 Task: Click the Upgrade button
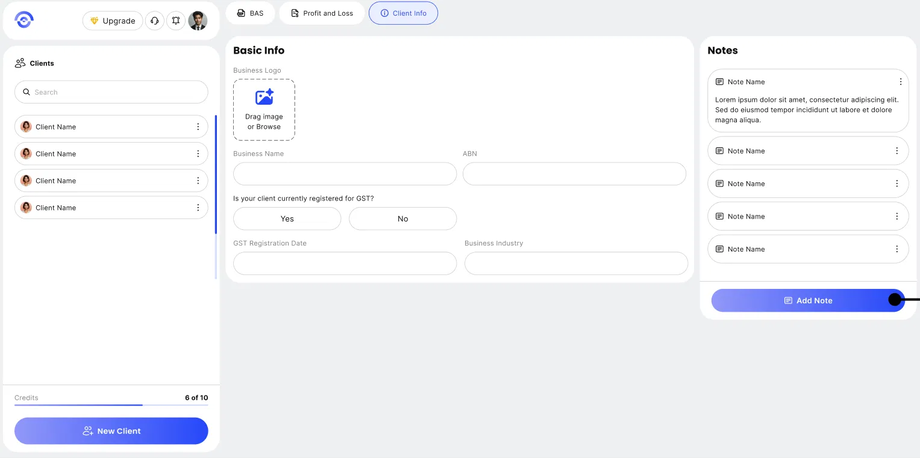[112, 21]
